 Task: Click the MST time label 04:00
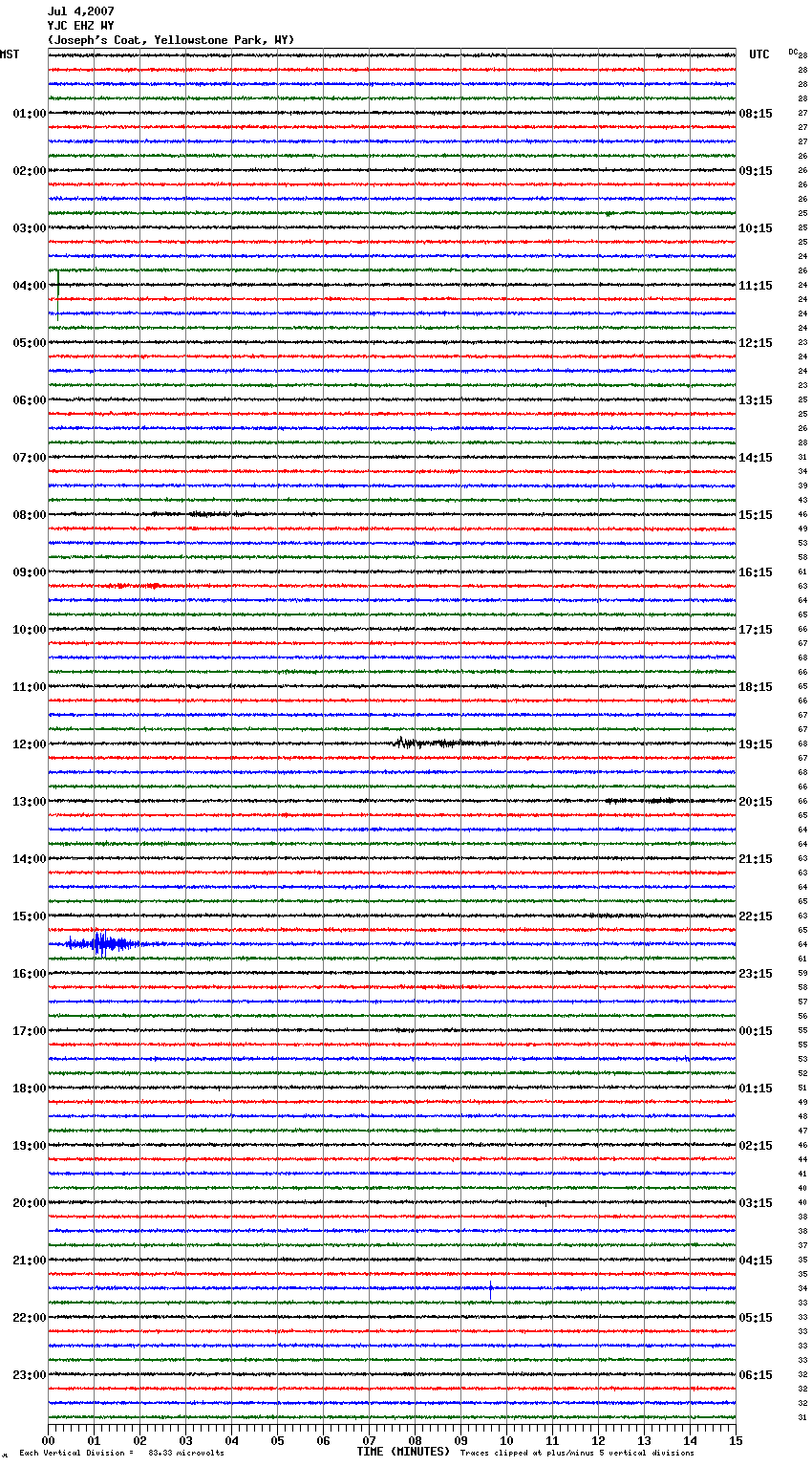30,286
